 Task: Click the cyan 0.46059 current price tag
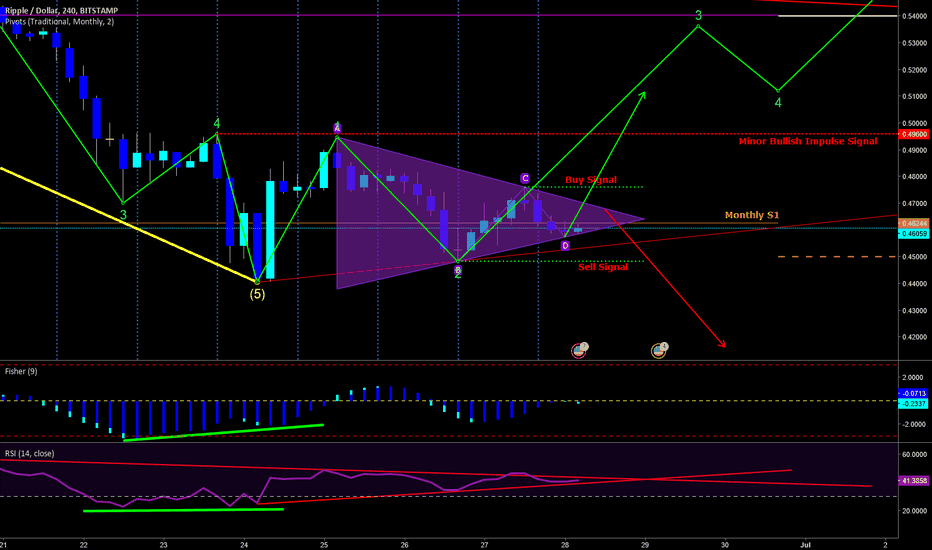pos(914,234)
